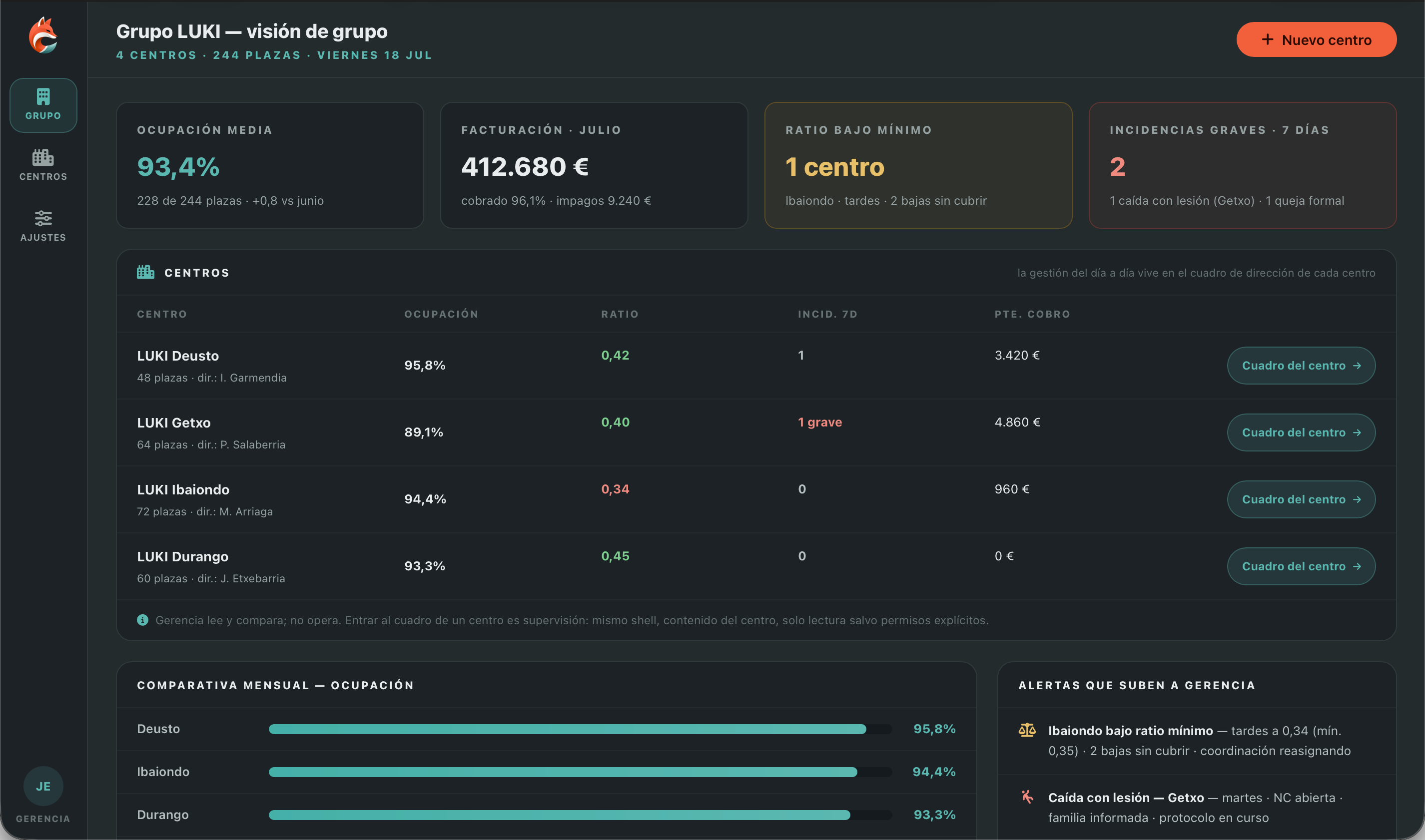This screenshot has width=1425, height=840.
Task: Click the Comparativa mensual ocupación heading
Action: pos(276,686)
